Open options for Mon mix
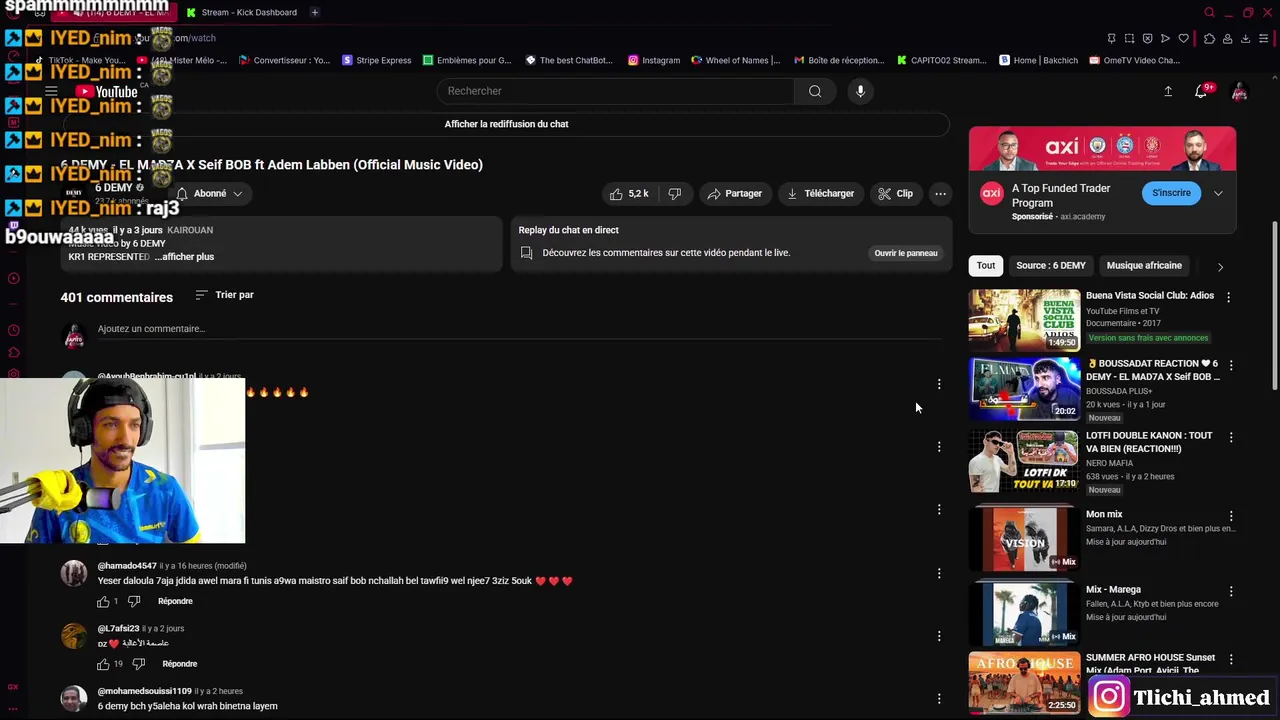 1231,516
